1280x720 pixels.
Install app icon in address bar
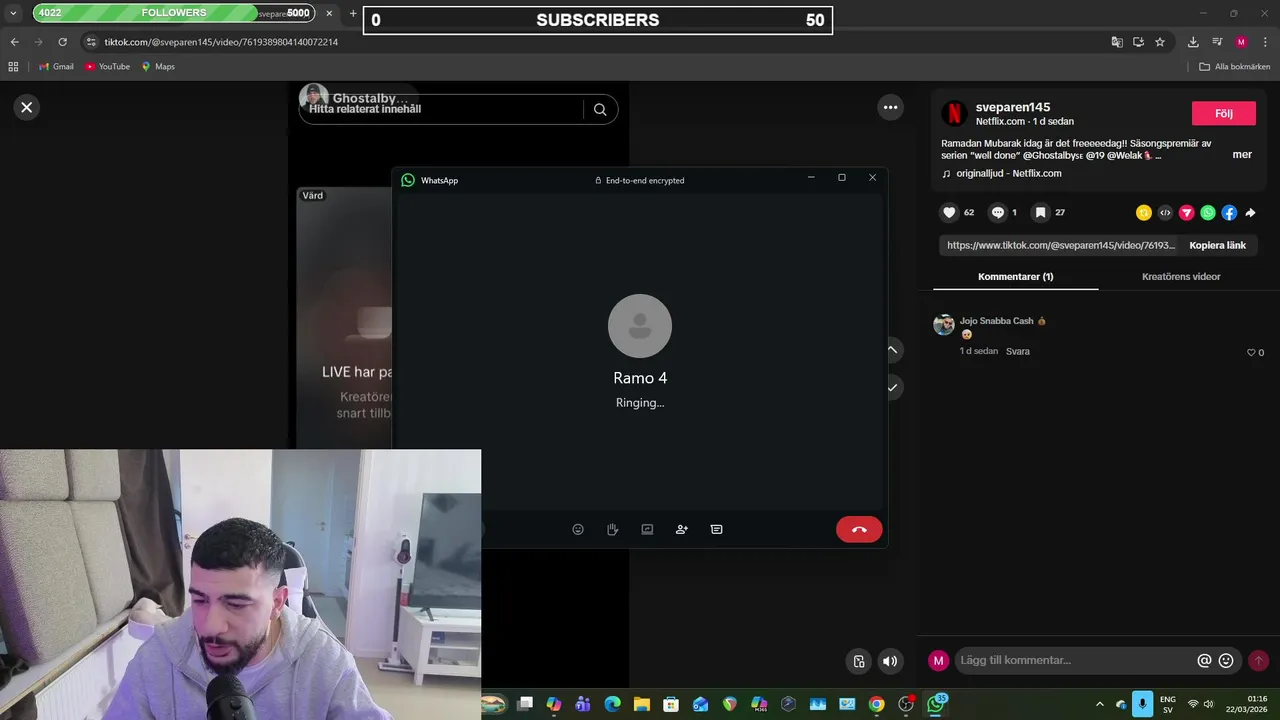[1138, 42]
